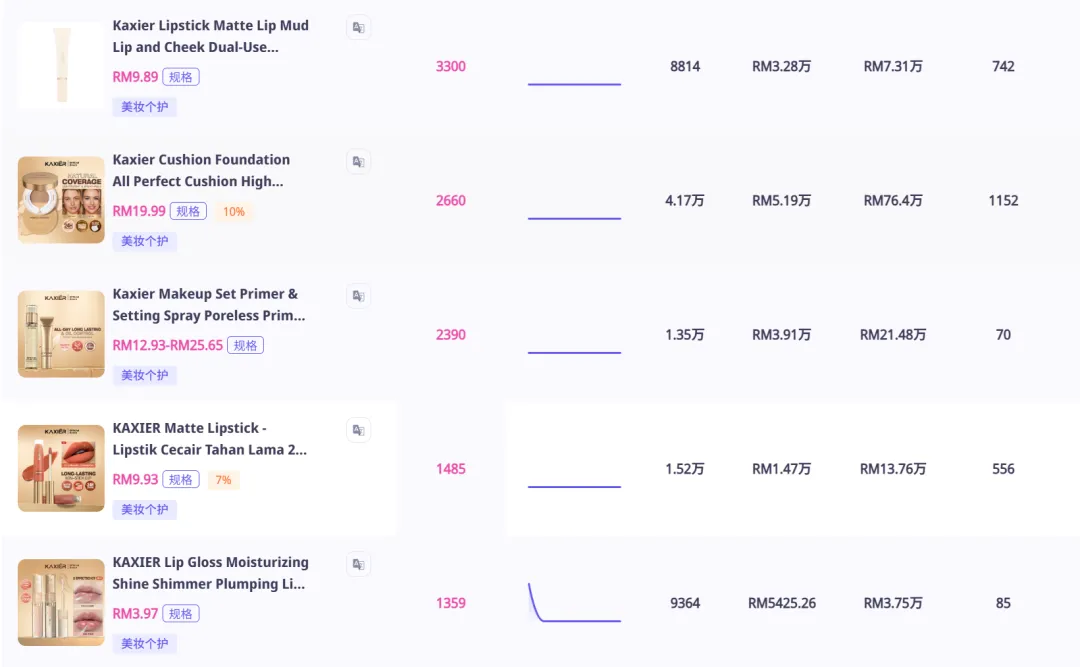Click the value 9364
Viewport: 1080px width, 667px height.
click(x=685, y=603)
